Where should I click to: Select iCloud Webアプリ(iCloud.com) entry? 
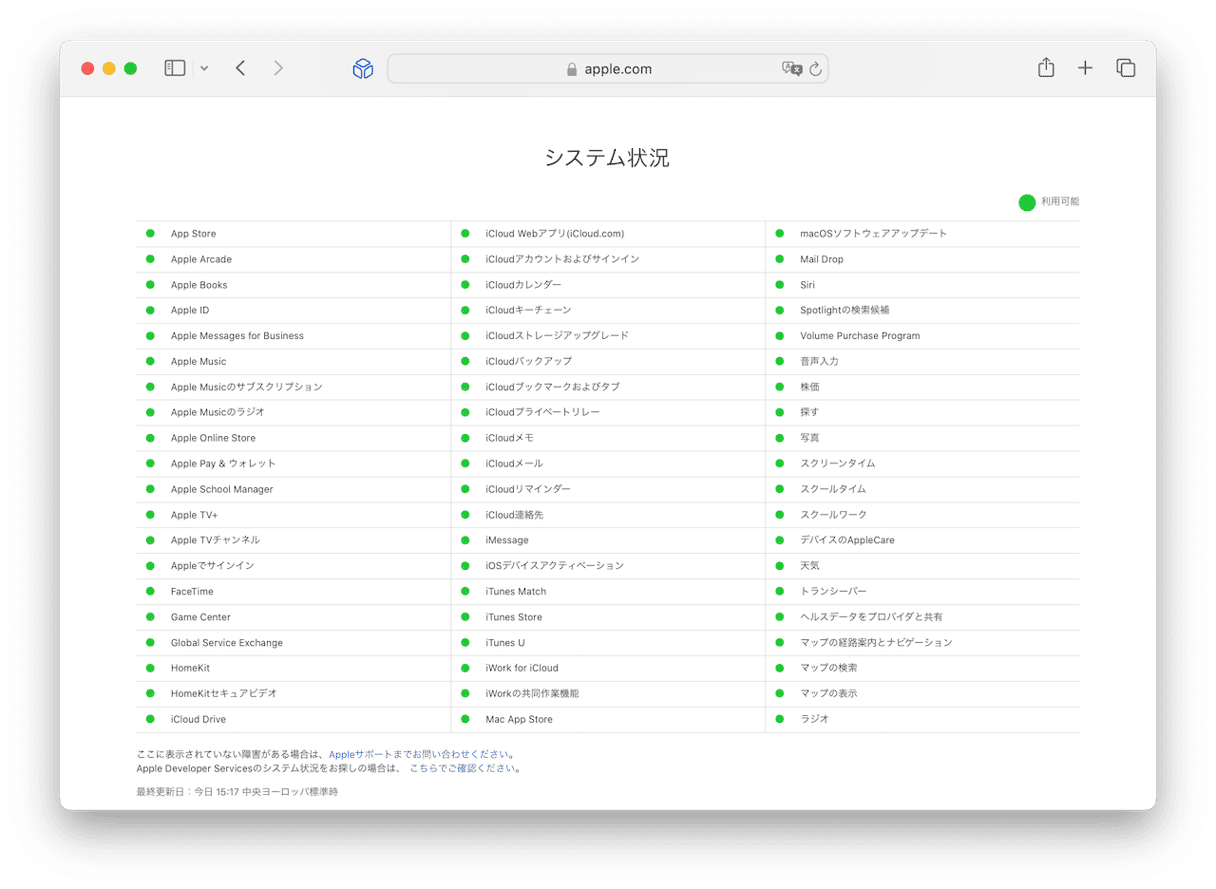(555, 234)
